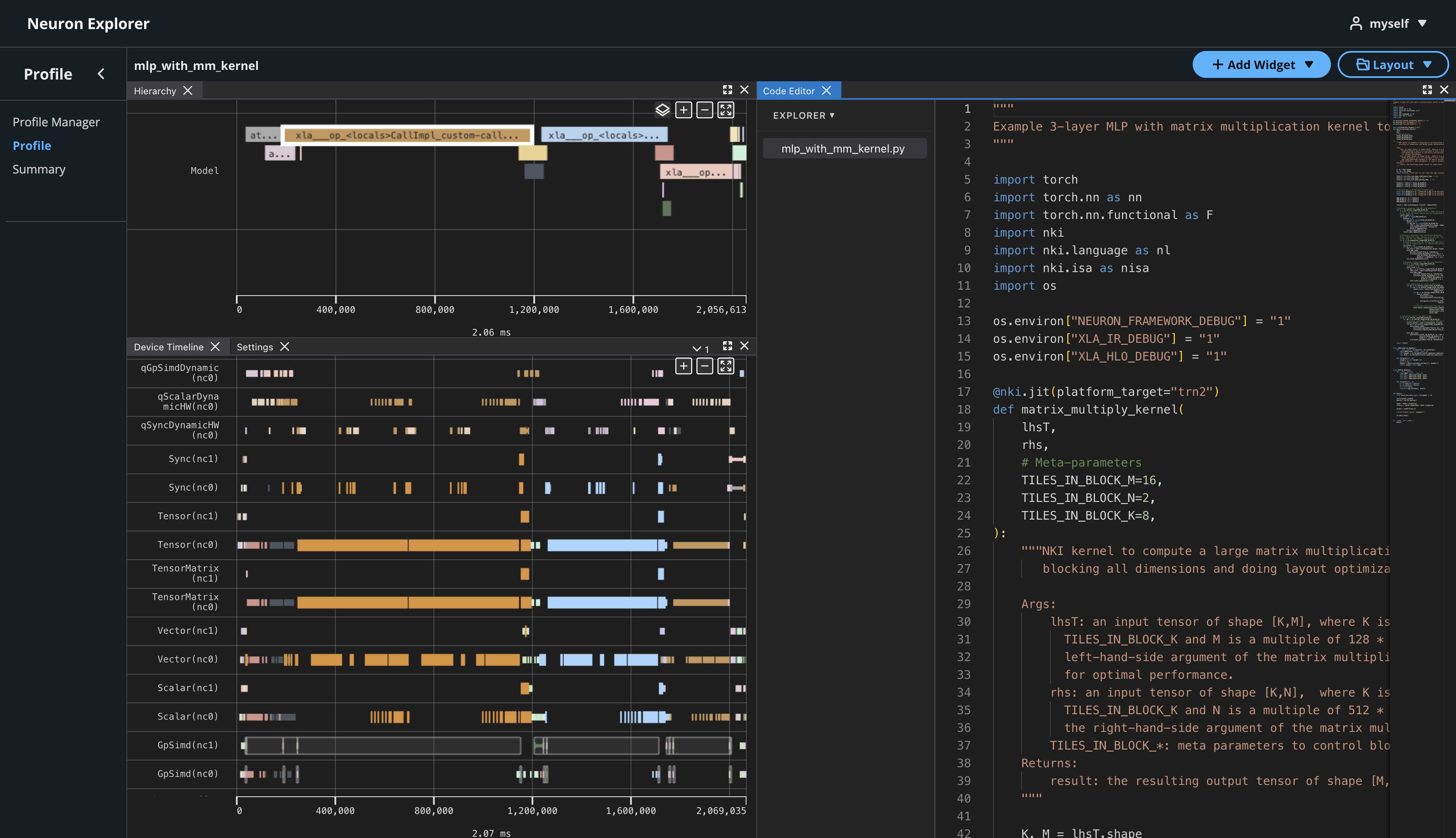Screen dimensions: 1456x838
Task: Zoom out on the Hierarchy chart with the minus icon
Action: point(704,109)
